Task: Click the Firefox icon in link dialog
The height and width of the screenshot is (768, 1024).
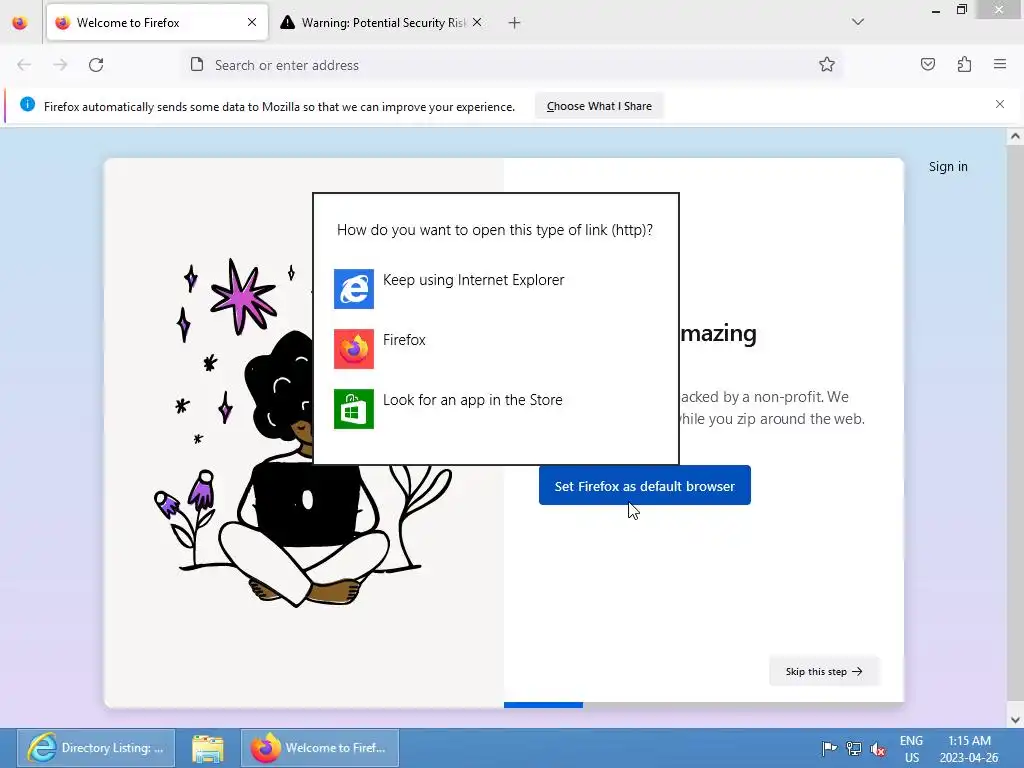Action: tap(354, 349)
